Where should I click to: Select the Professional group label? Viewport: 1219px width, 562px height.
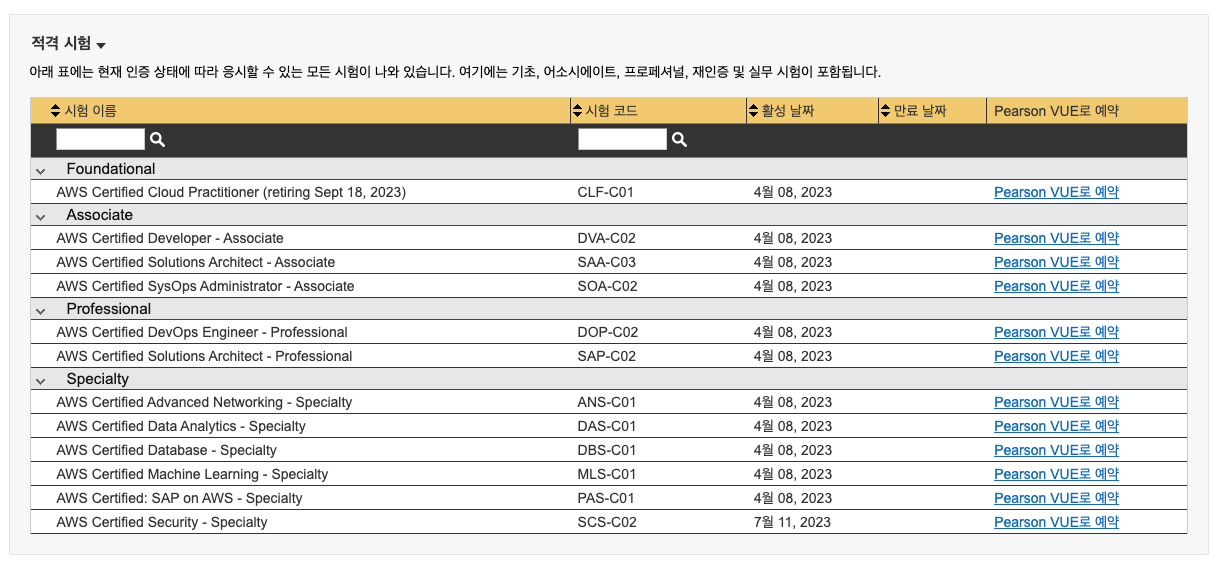[x=109, y=309]
